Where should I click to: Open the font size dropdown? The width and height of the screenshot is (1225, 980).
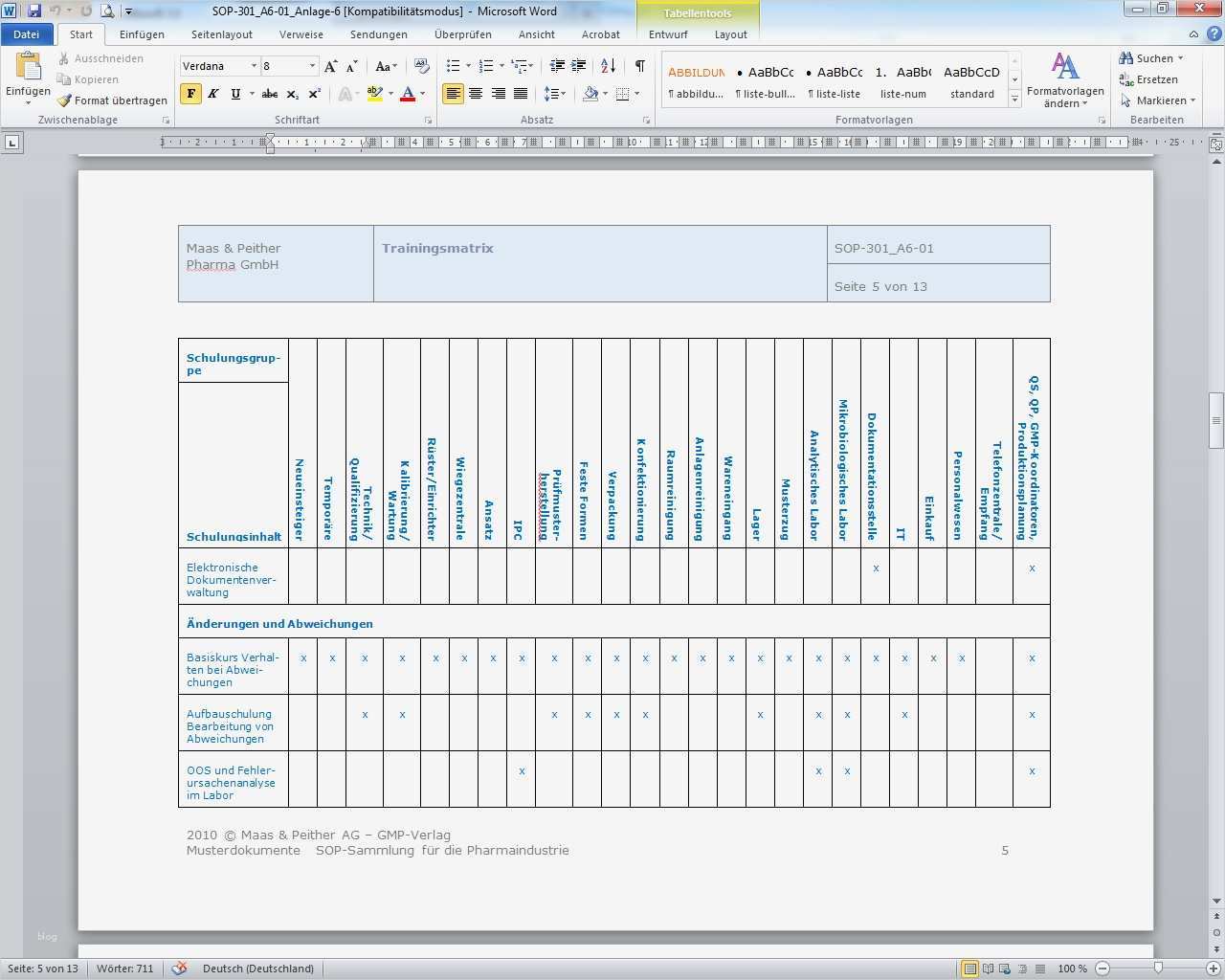tap(312, 66)
